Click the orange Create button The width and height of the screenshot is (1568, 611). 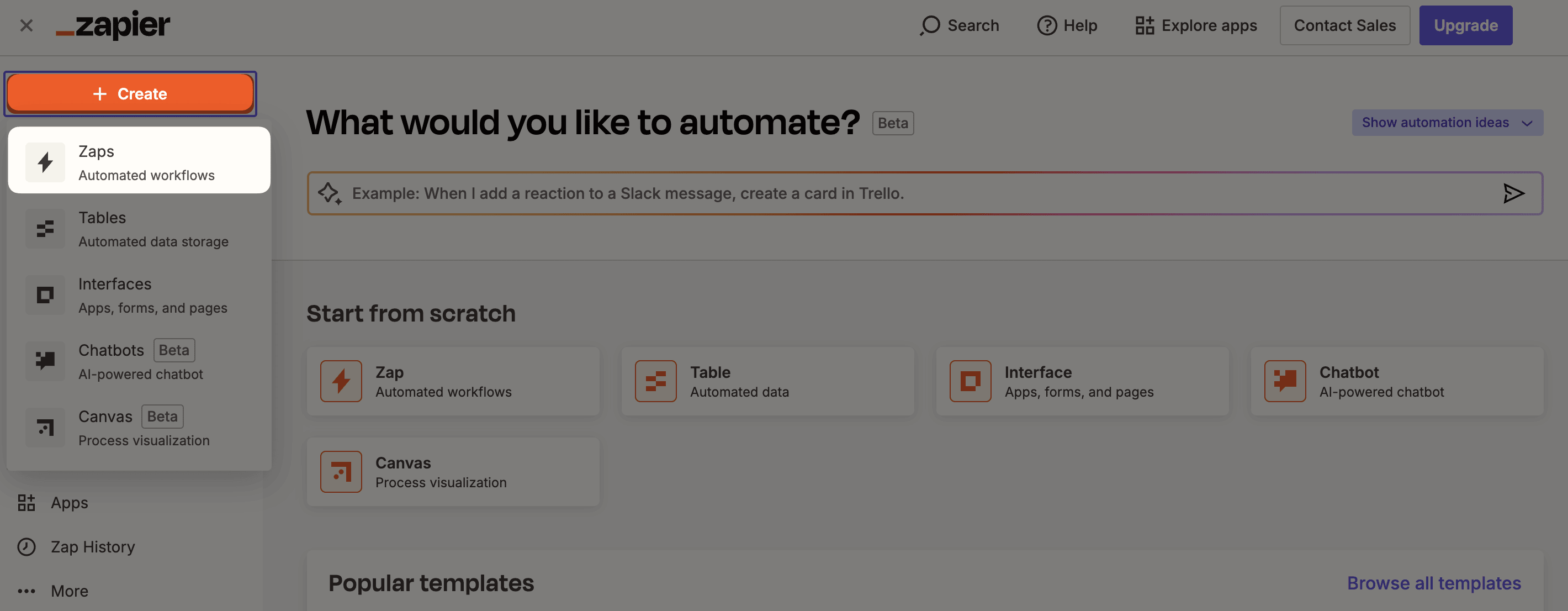coord(130,94)
